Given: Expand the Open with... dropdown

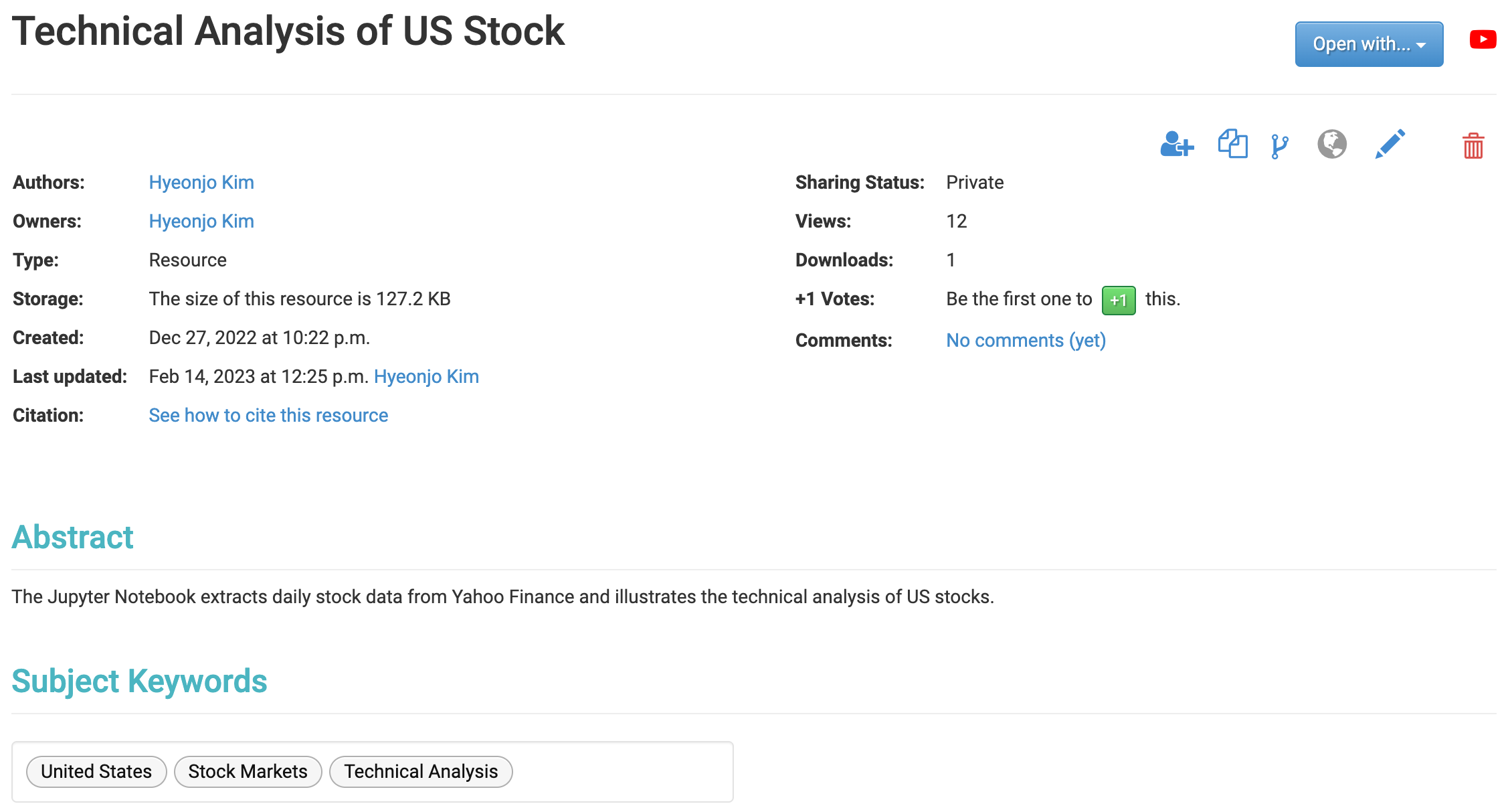Looking at the screenshot, I should (1369, 44).
